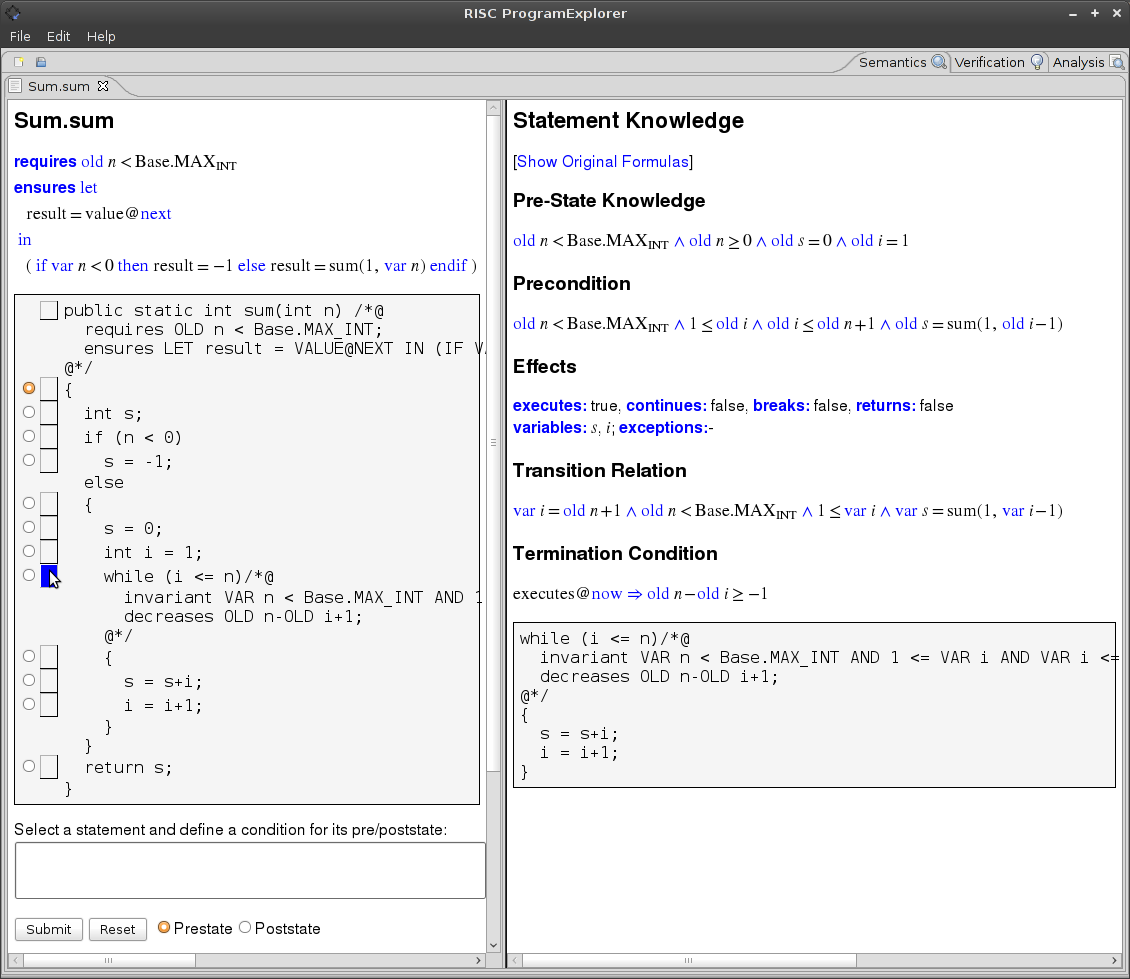Image resolution: width=1130 pixels, height=979 pixels.
Task: Click the marker box beside 'return s;'
Action: coord(49,767)
